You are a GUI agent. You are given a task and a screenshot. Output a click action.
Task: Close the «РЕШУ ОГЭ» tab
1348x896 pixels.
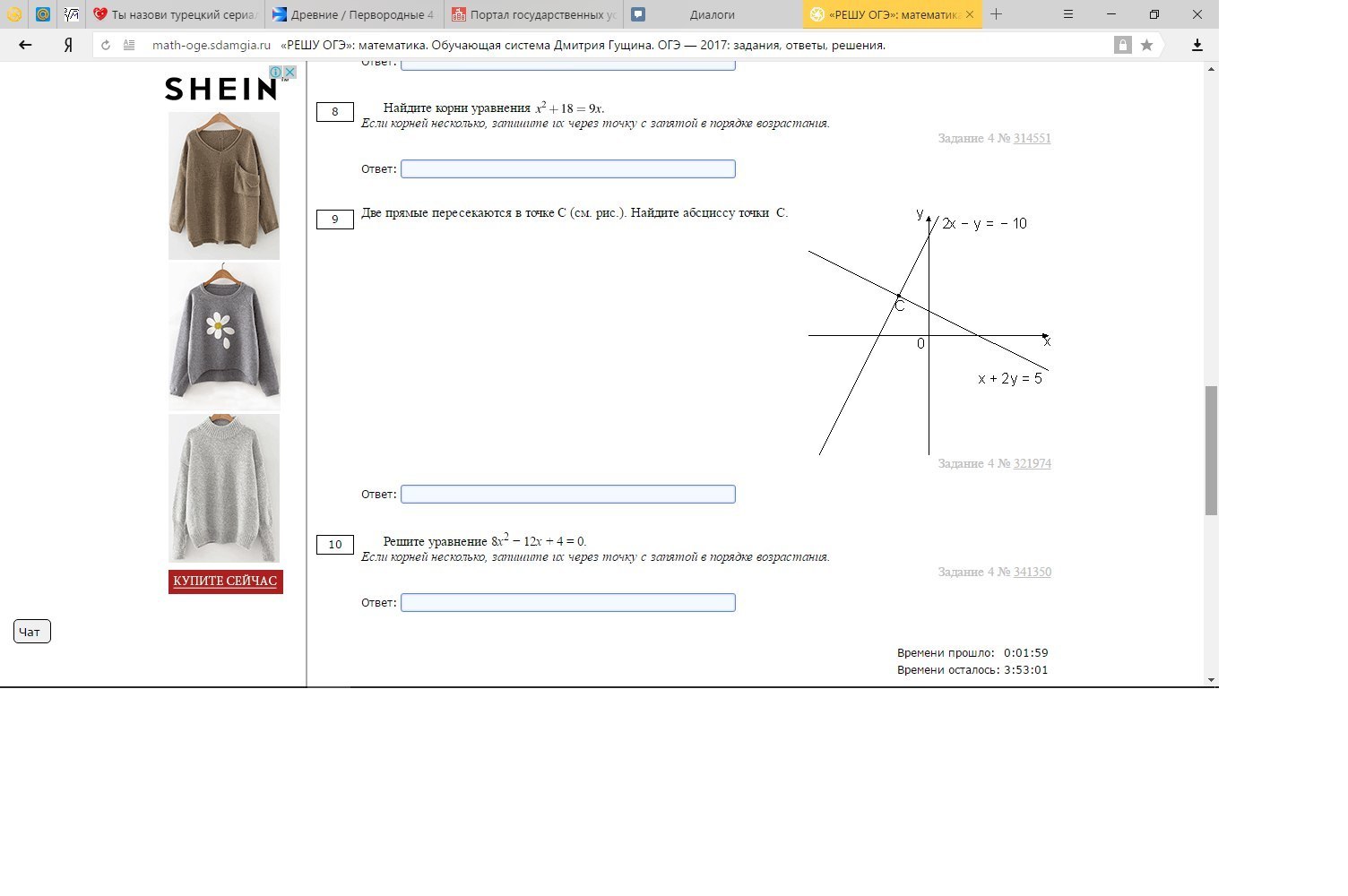971,14
